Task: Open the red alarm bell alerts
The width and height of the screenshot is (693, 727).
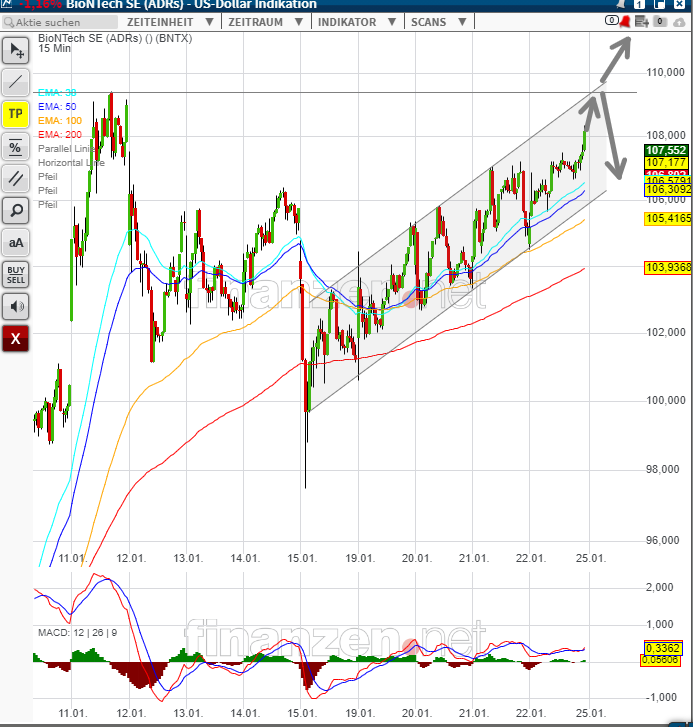Action: tap(625, 21)
